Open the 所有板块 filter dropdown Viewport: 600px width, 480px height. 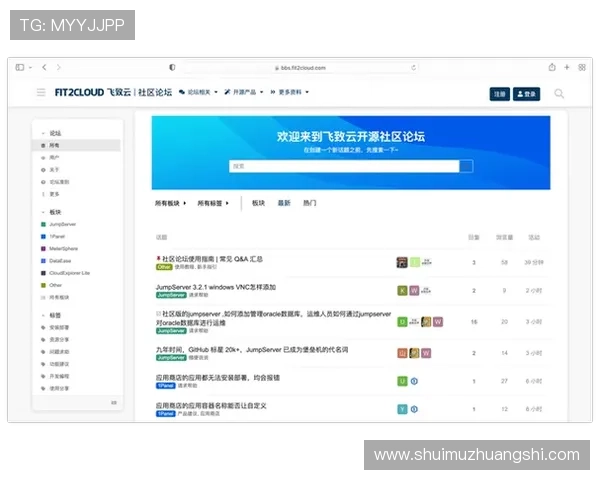click(x=170, y=203)
